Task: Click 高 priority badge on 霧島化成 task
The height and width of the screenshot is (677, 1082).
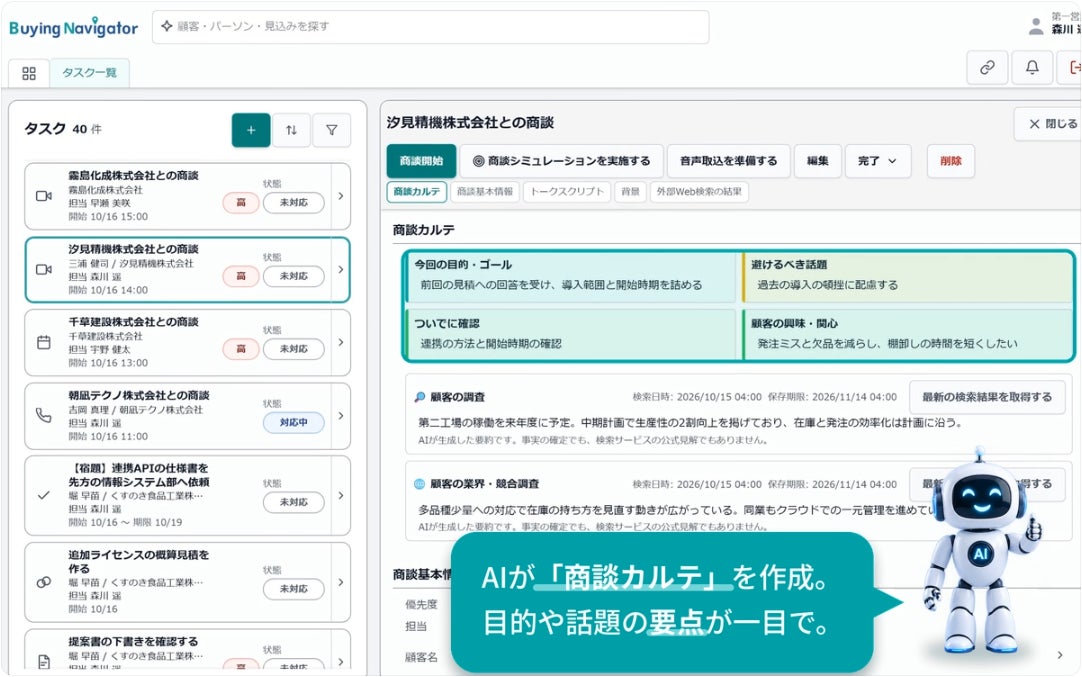Action: point(241,203)
